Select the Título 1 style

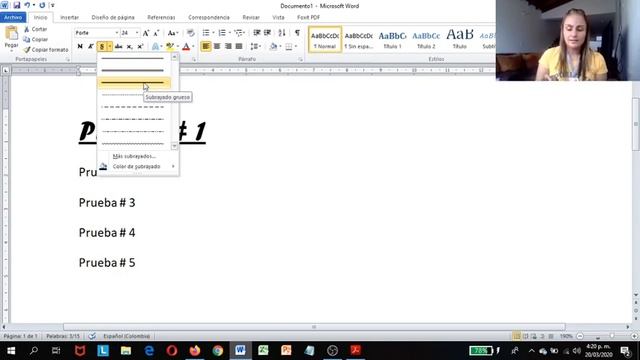(392, 39)
